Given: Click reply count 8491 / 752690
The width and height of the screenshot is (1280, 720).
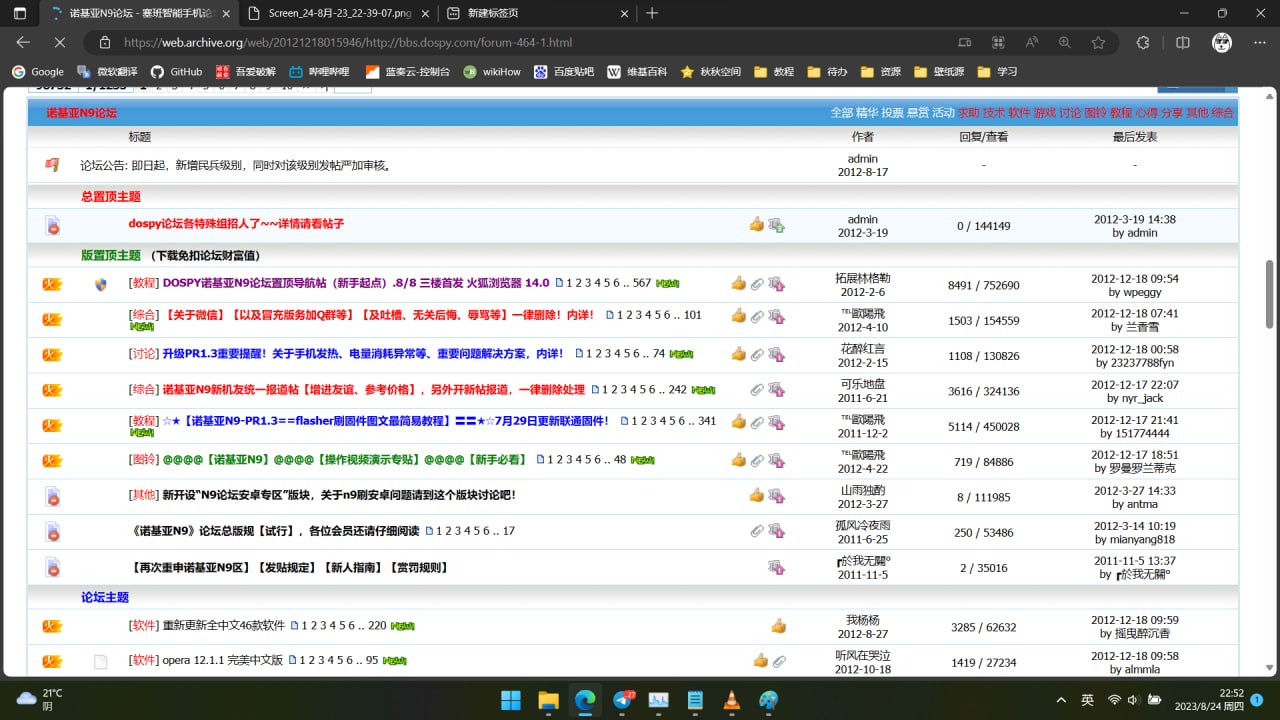Looking at the screenshot, I should click(x=984, y=285).
